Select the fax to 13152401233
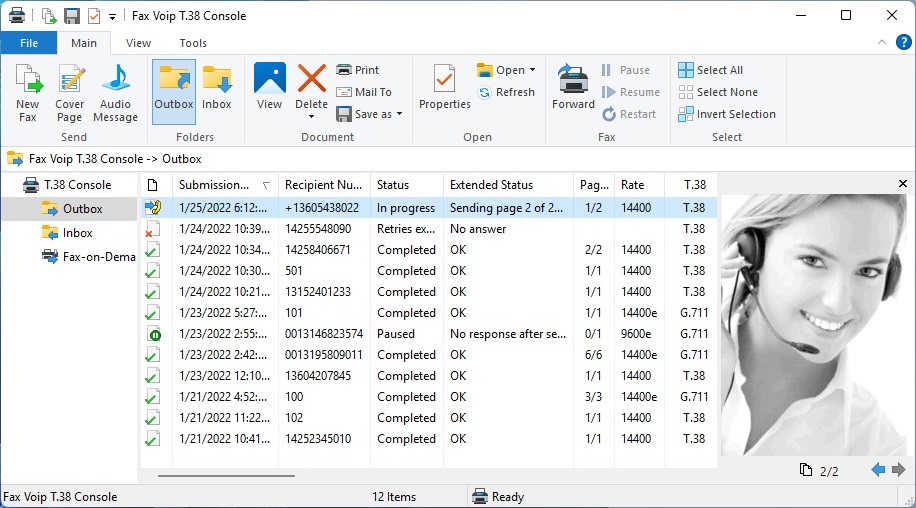 429,292
